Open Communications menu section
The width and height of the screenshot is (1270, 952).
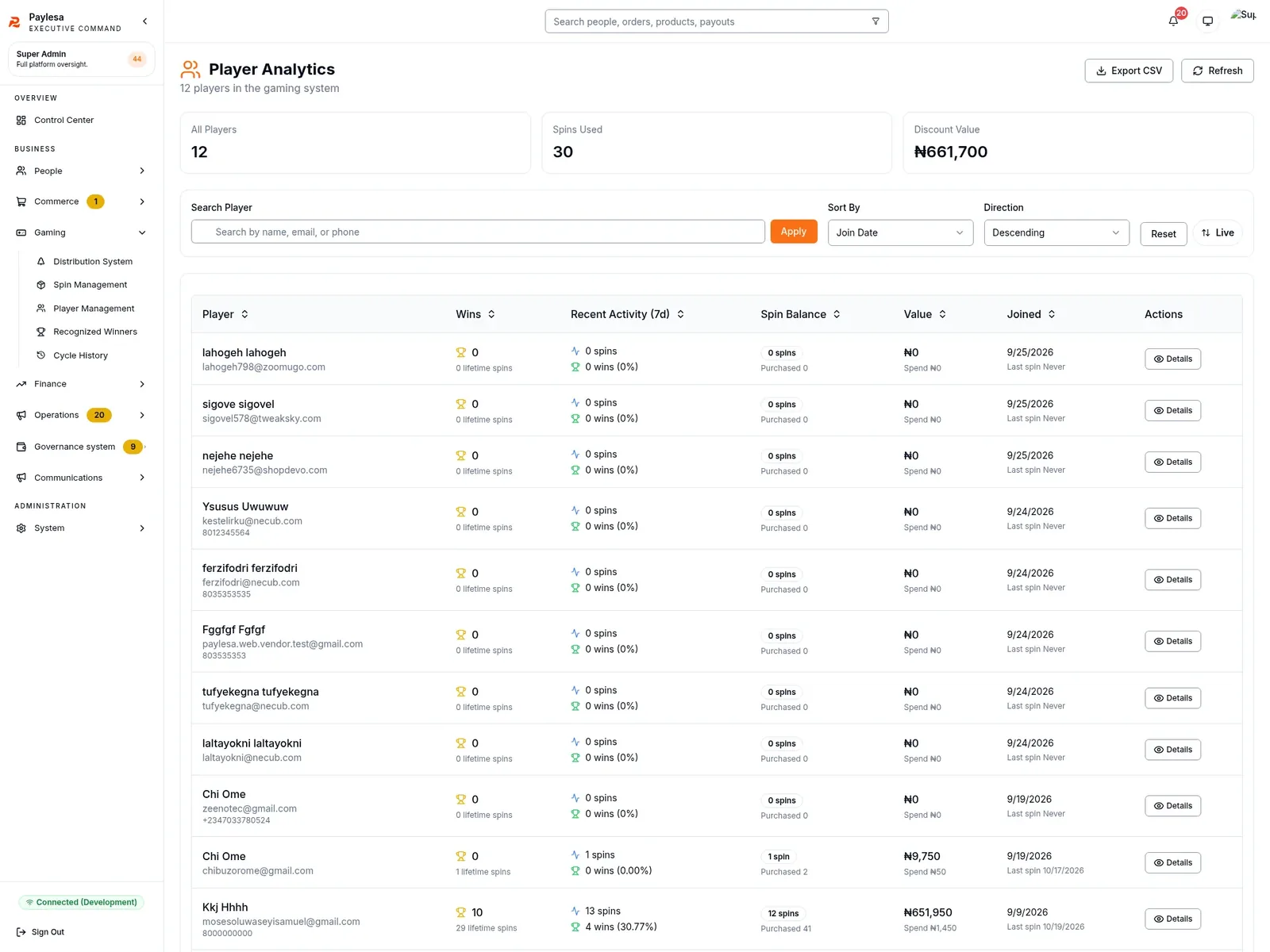coord(81,478)
